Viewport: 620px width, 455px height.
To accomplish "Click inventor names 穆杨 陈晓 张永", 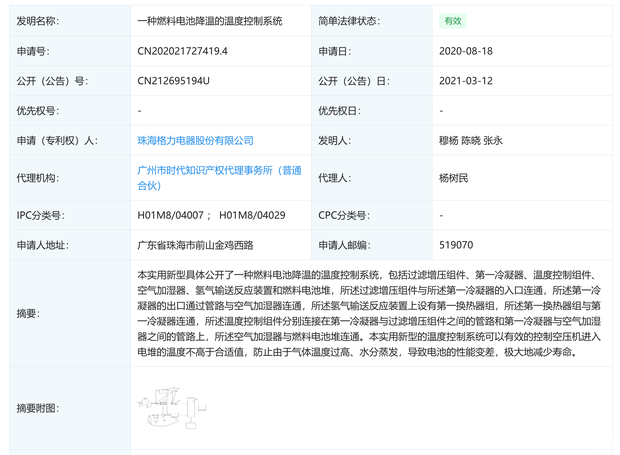I will click(x=470, y=141).
